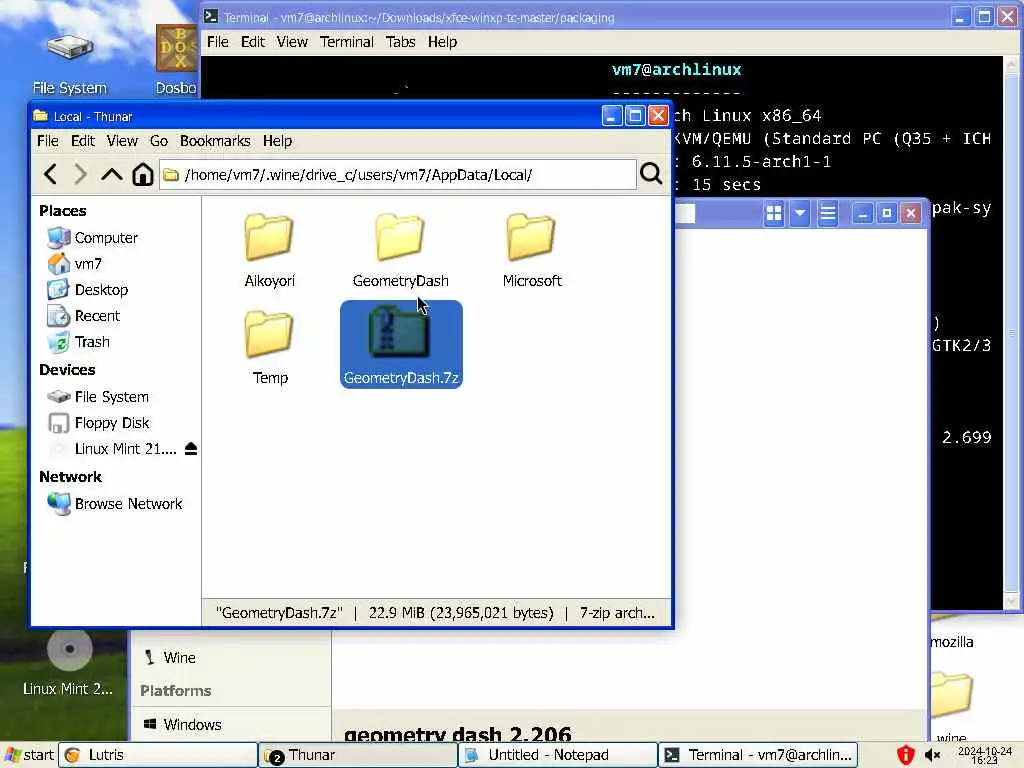Open the Aikoyori folder

pyautogui.click(x=269, y=251)
